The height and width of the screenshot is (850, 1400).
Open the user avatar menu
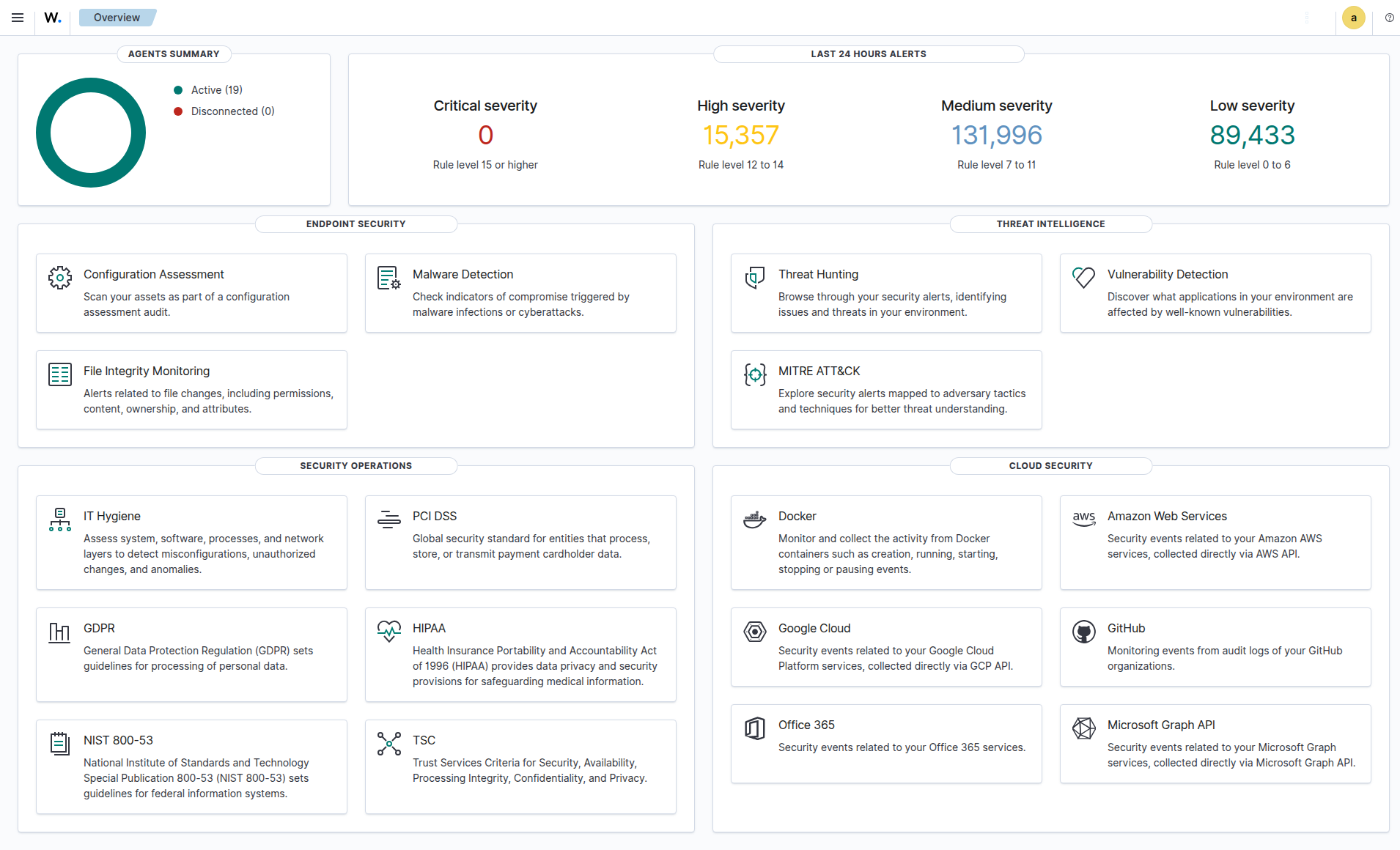(1353, 18)
